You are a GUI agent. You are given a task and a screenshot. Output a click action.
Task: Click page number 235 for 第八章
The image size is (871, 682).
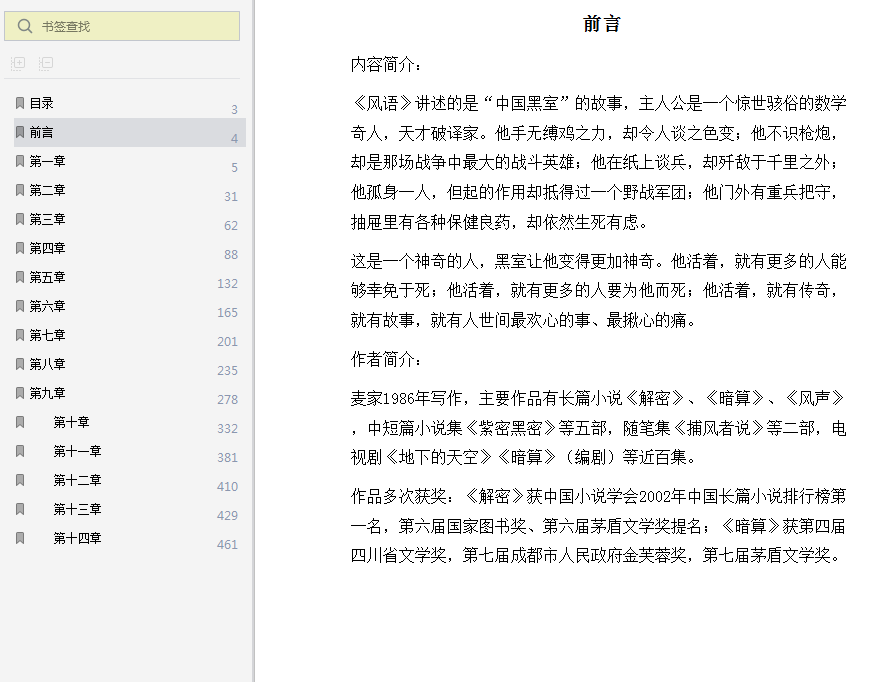228,370
